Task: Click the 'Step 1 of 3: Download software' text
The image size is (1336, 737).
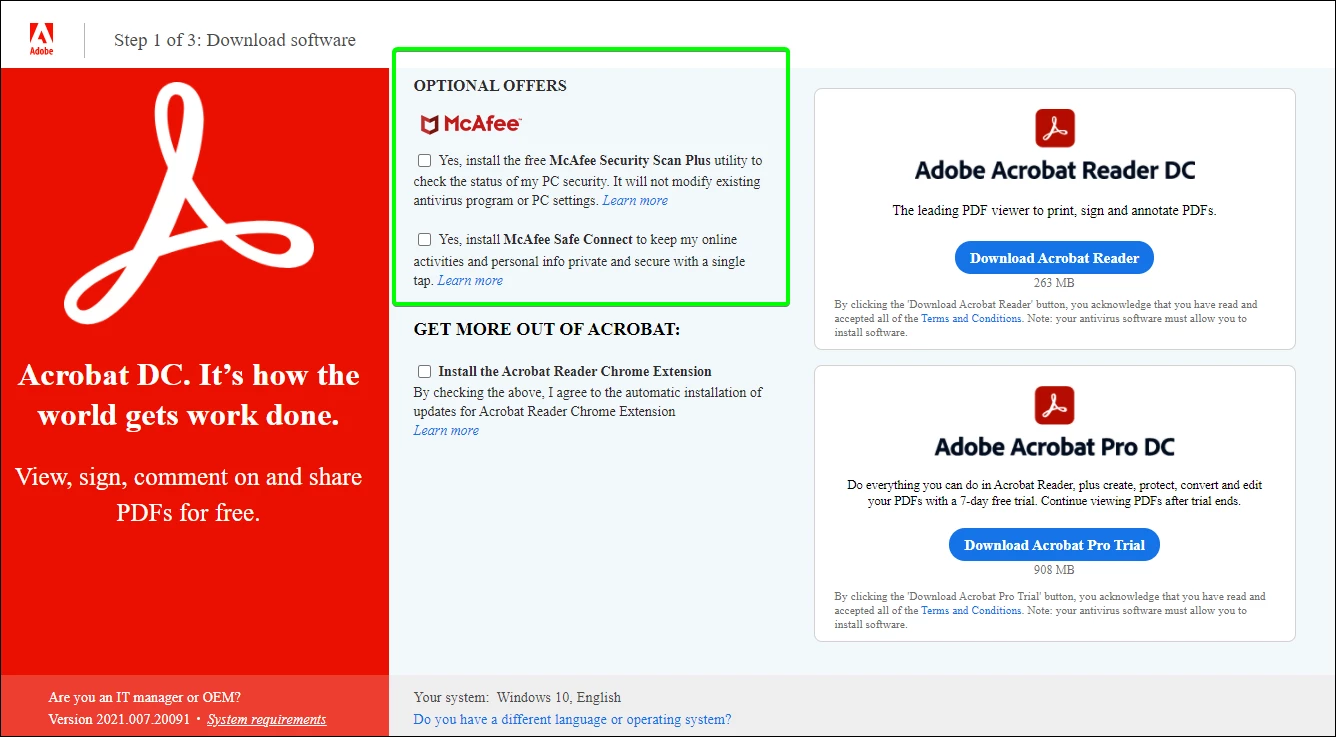Action: pos(235,40)
